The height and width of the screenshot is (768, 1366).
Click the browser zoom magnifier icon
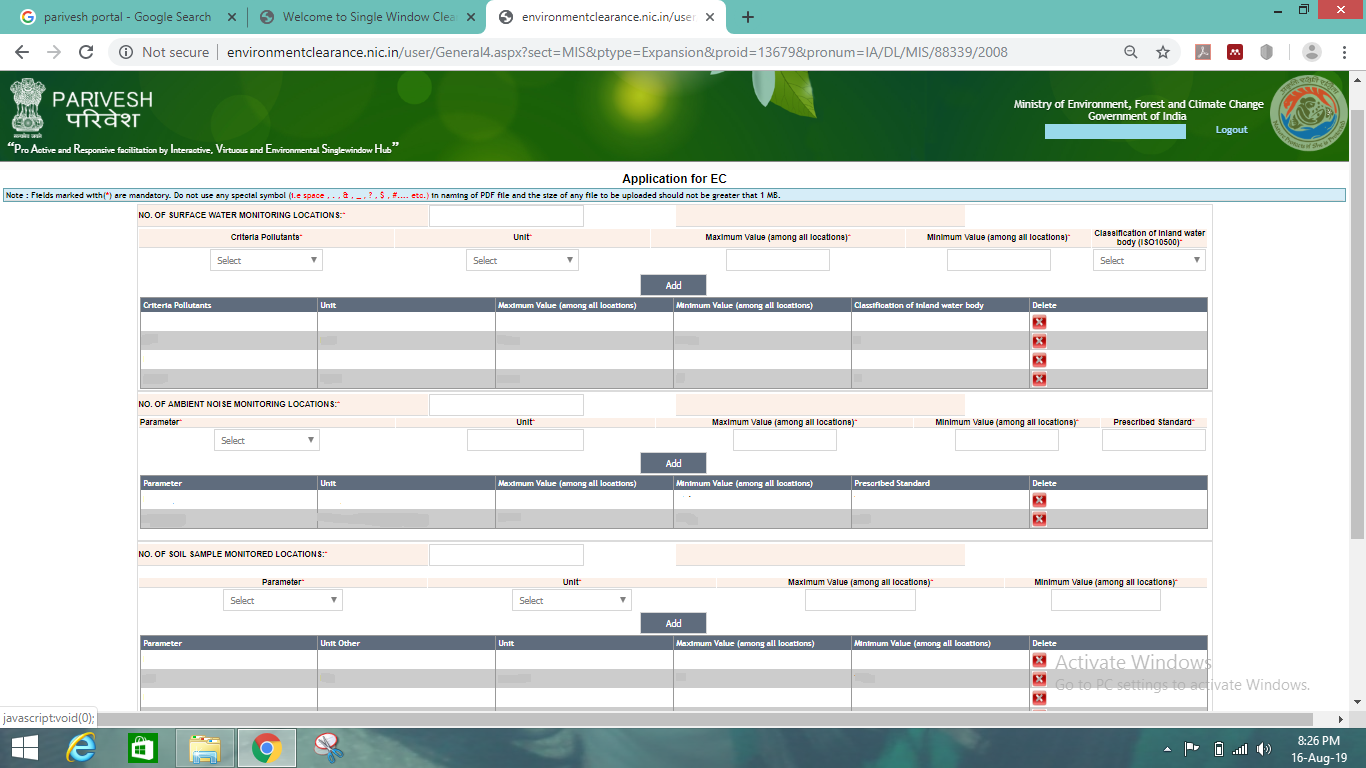(x=1131, y=52)
